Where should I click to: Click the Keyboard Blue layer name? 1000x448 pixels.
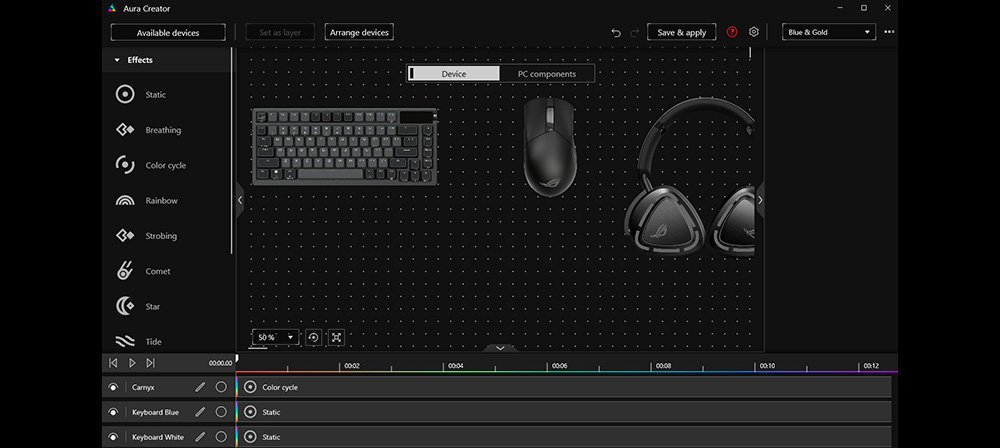tap(155, 412)
